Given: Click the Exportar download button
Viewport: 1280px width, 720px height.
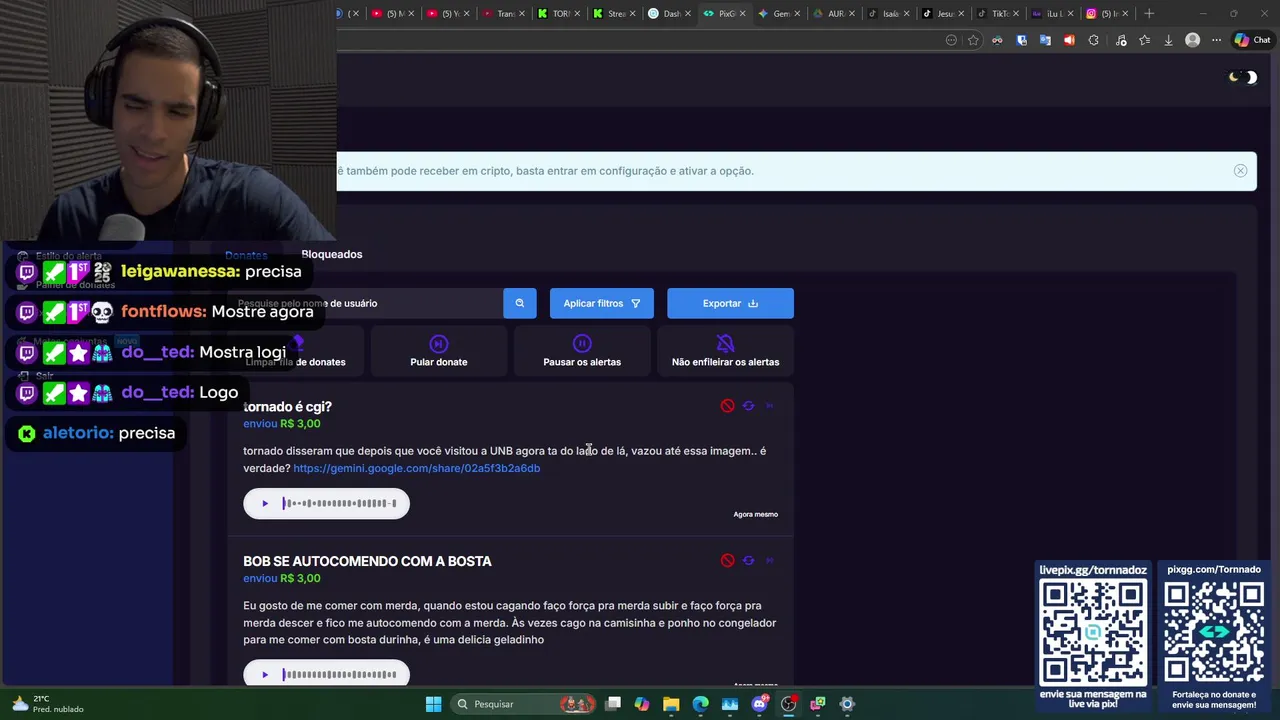Looking at the screenshot, I should click(x=730, y=303).
